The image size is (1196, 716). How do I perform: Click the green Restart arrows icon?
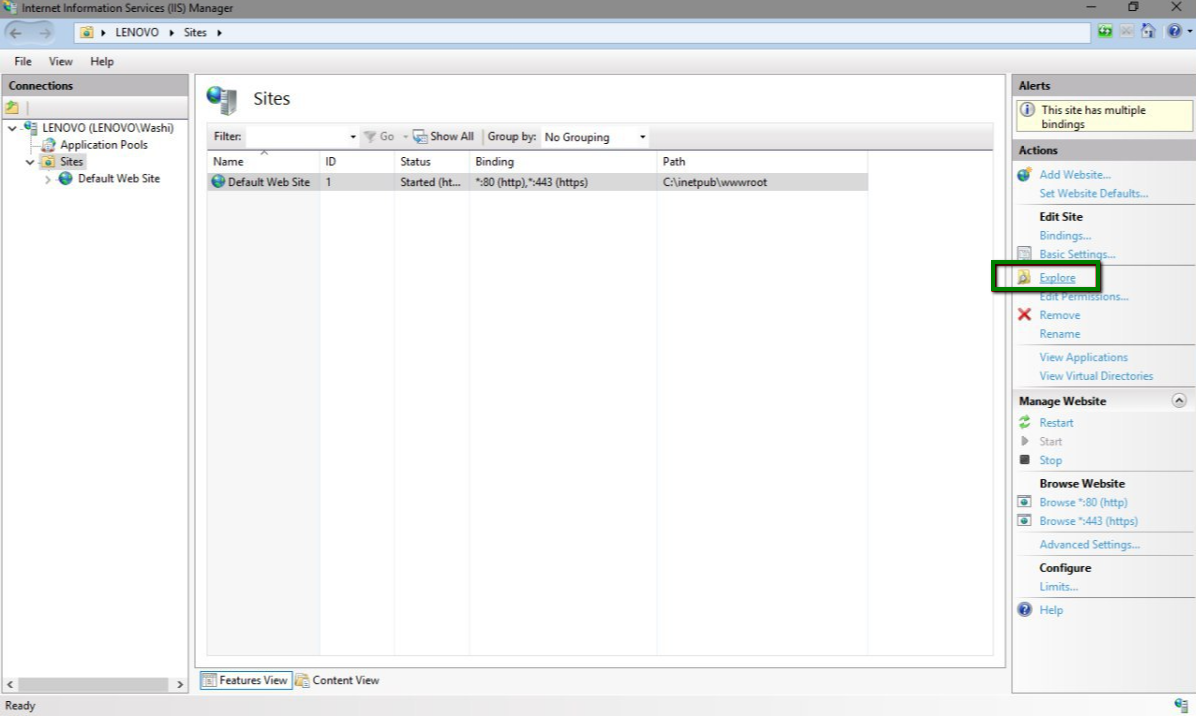pyautogui.click(x=1024, y=422)
